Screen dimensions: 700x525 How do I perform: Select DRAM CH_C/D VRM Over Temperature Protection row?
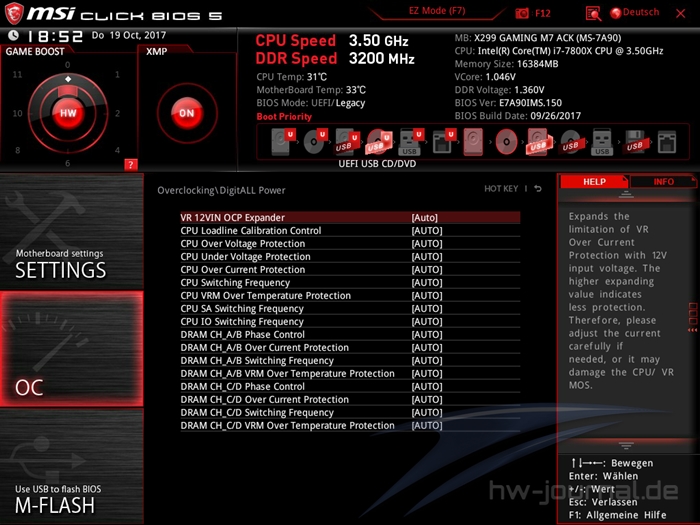click(350, 425)
